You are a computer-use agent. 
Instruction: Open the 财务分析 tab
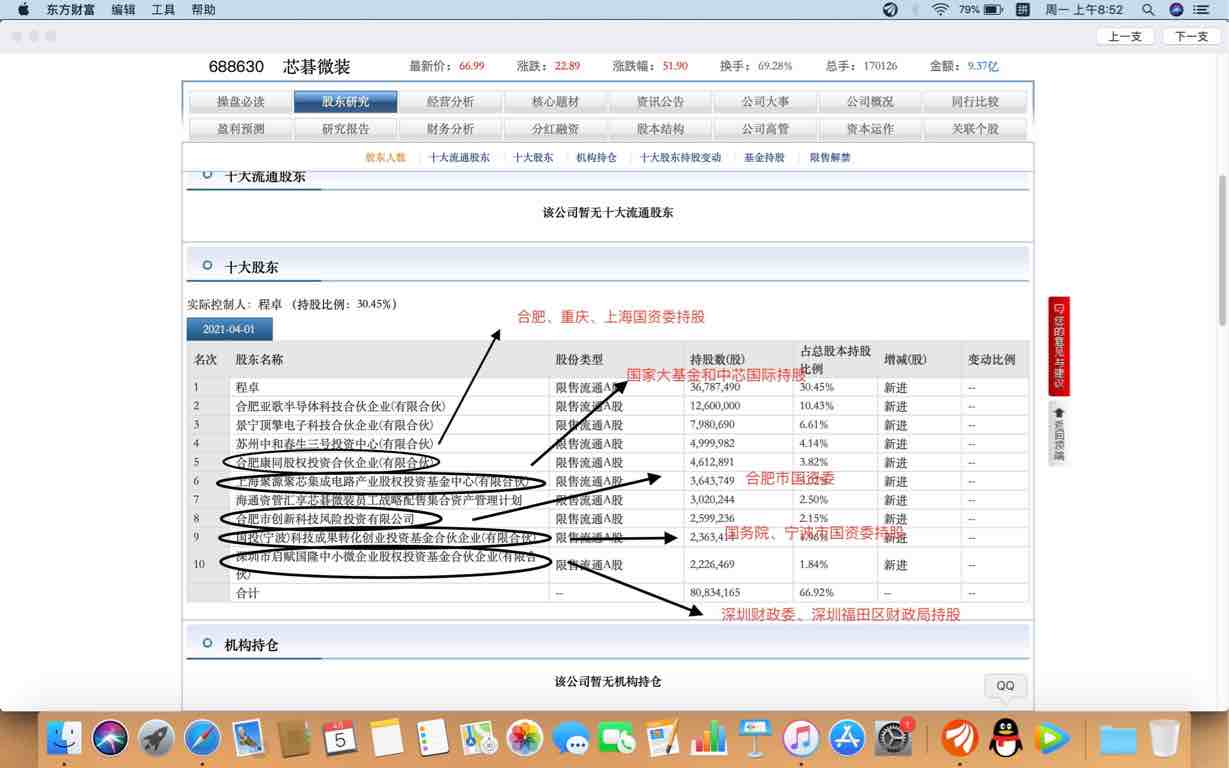click(x=450, y=129)
